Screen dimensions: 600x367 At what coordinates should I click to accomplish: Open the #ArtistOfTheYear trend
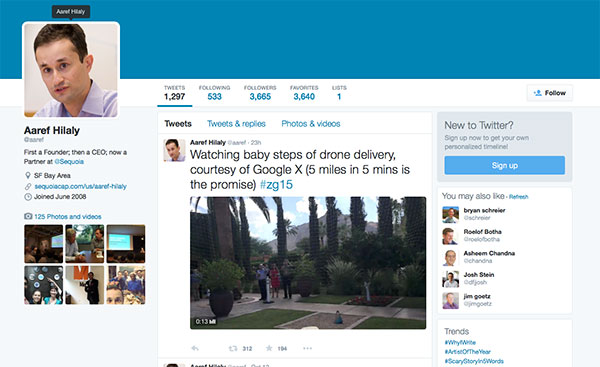[x=467, y=352]
